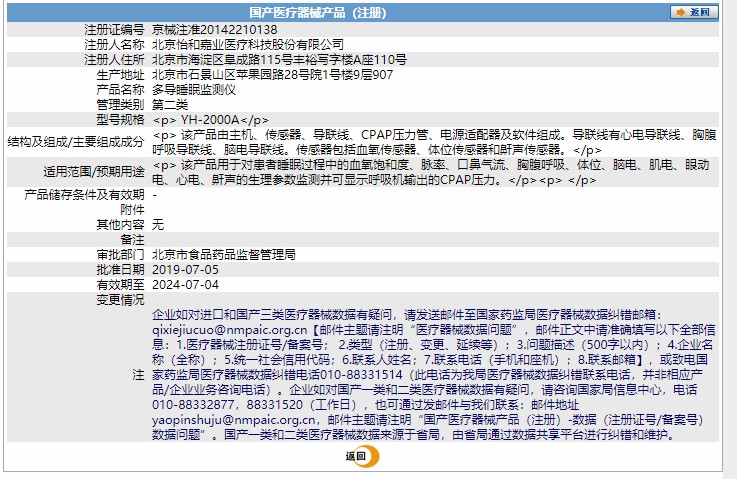Click the 批准日期 field label

pyautogui.click(x=120, y=270)
